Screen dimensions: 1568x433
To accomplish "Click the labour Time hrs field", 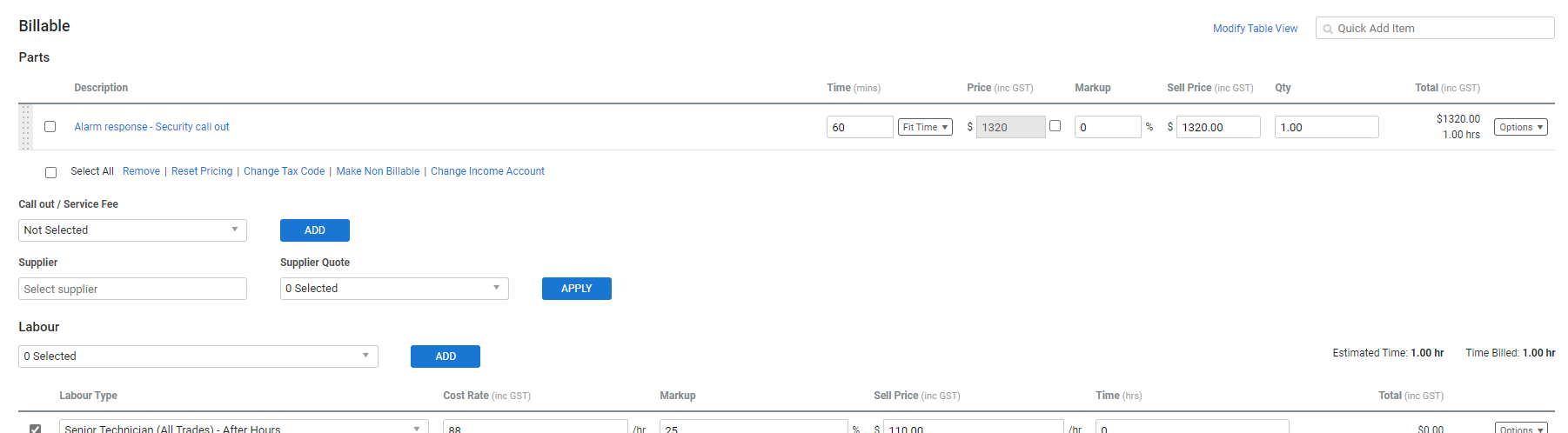I will (1192, 427).
